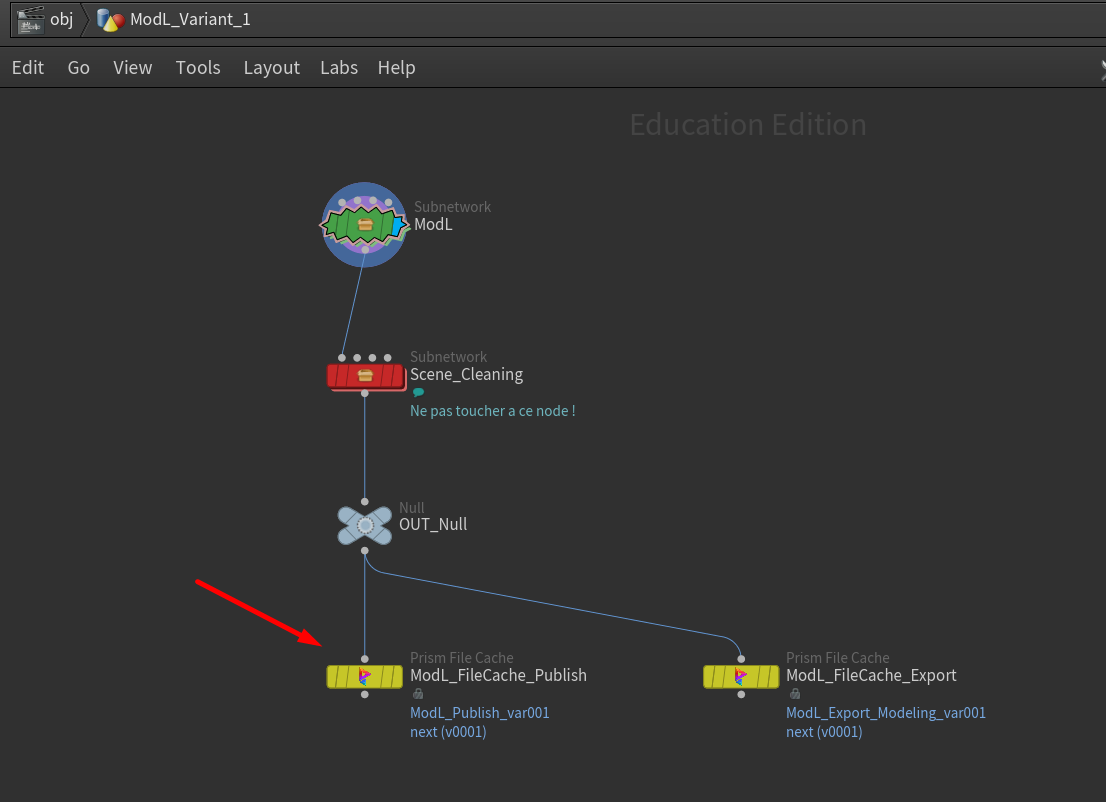Open the Tools menu
This screenshot has height=802, width=1106.
[x=198, y=68]
